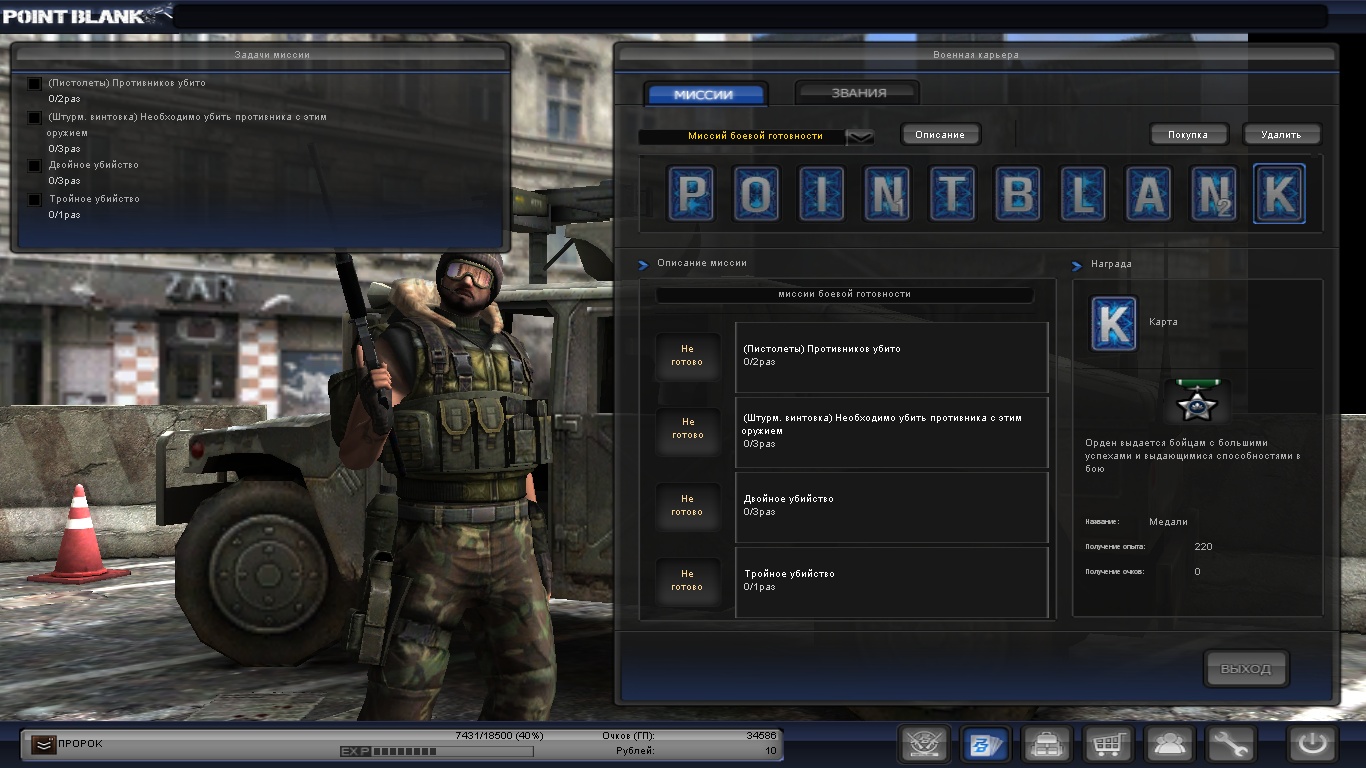Click description row Тройное убийство 0/1раз

892,582
